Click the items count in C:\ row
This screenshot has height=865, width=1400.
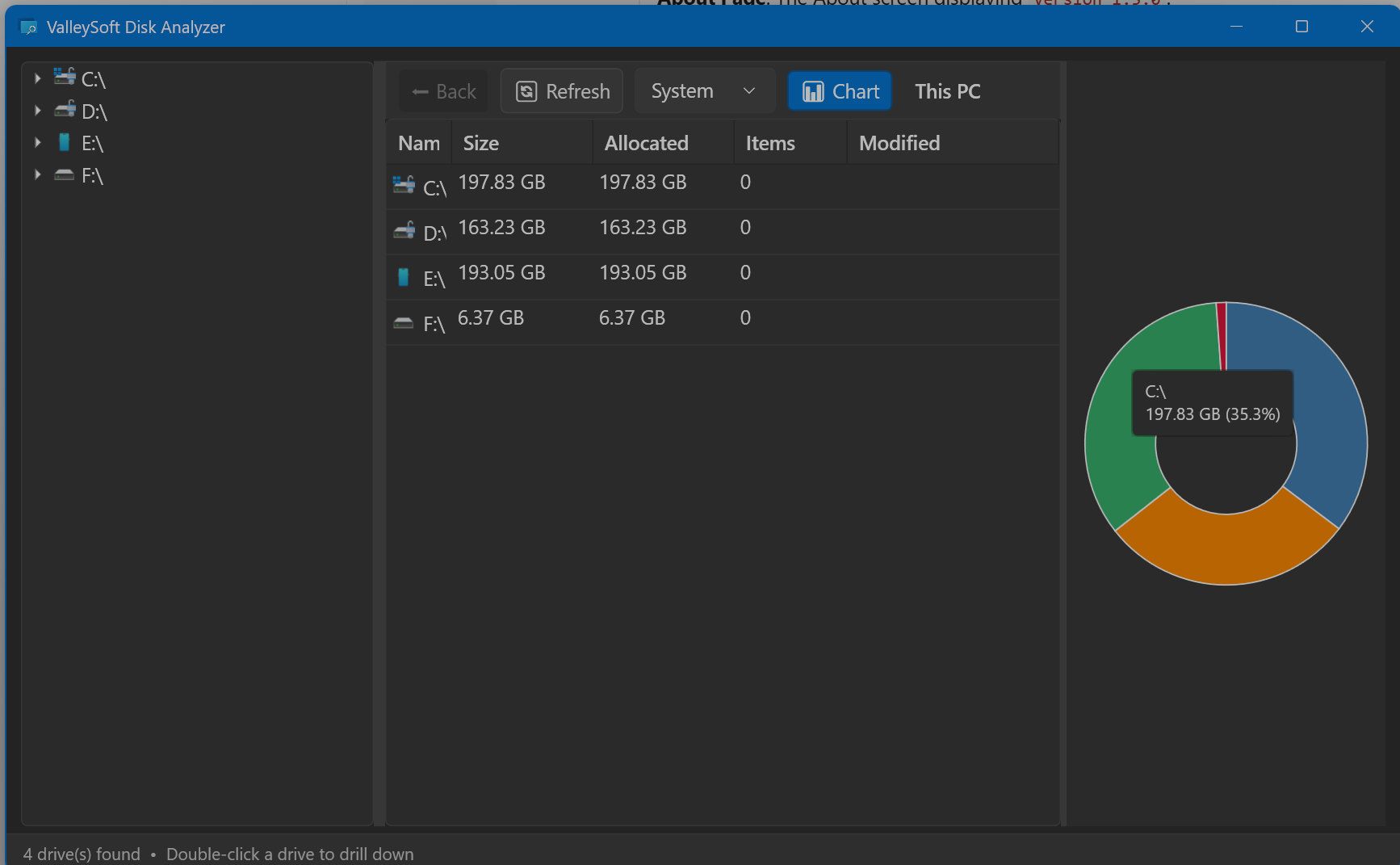745,183
